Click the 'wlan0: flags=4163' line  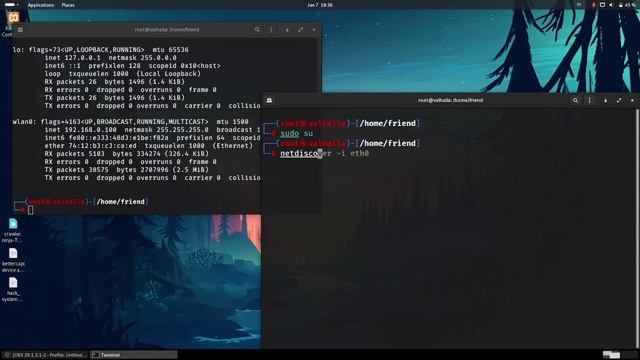pyautogui.click(x=130, y=122)
